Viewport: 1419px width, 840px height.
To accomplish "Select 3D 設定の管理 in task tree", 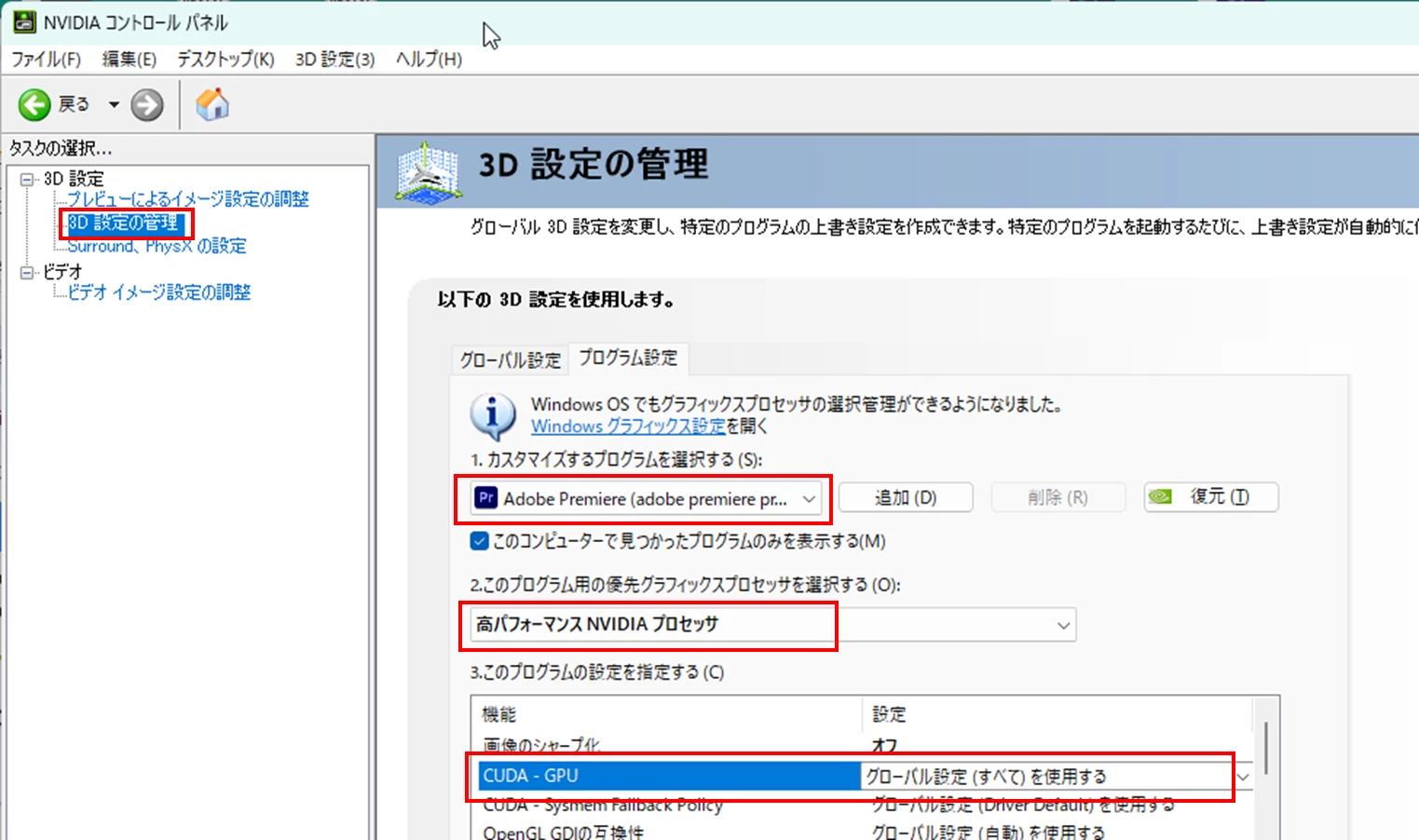I will [x=123, y=223].
